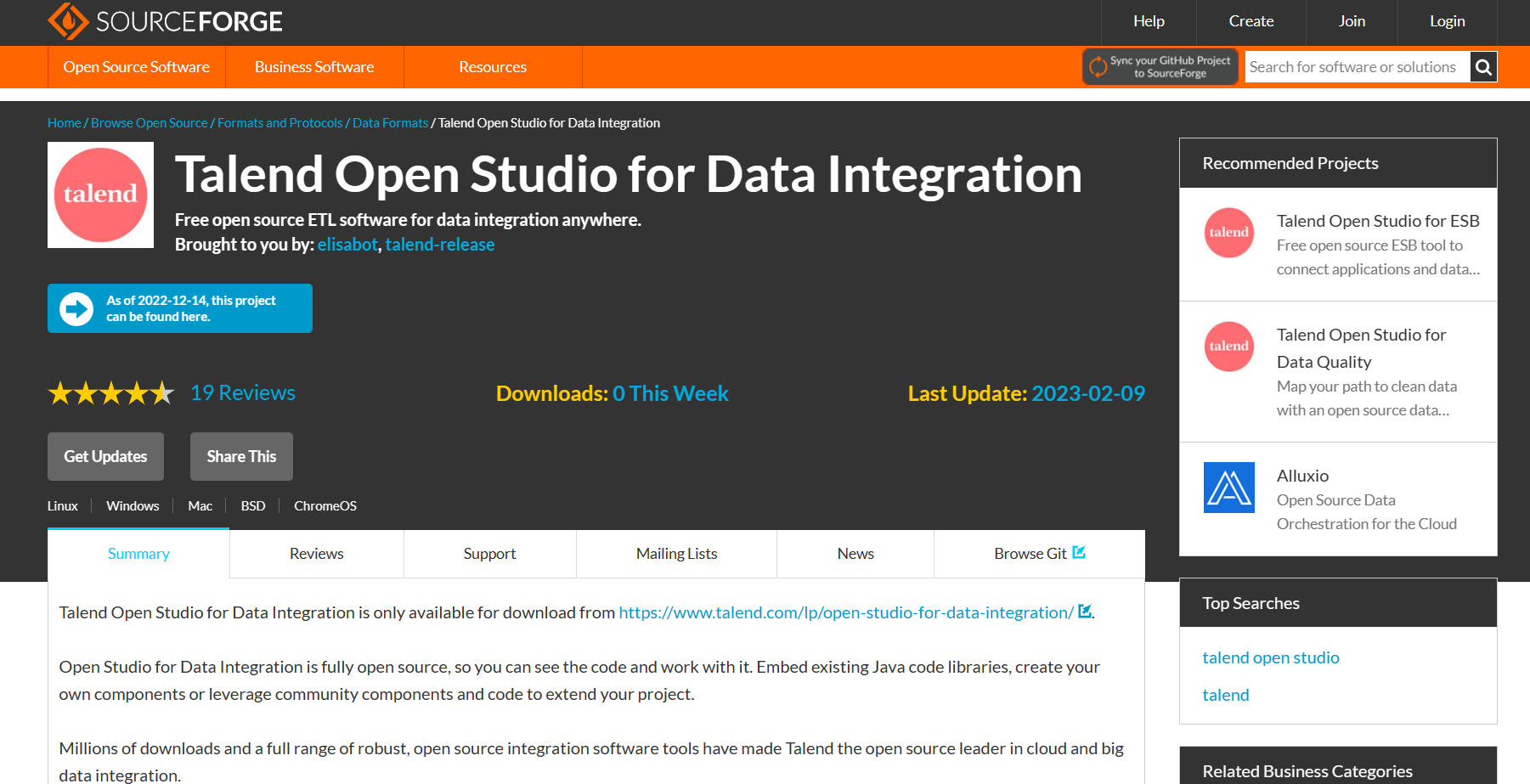The height and width of the screenshot is (784, 1530).
Task: Open talend-release author profile
Action: (x=440, y=245)
